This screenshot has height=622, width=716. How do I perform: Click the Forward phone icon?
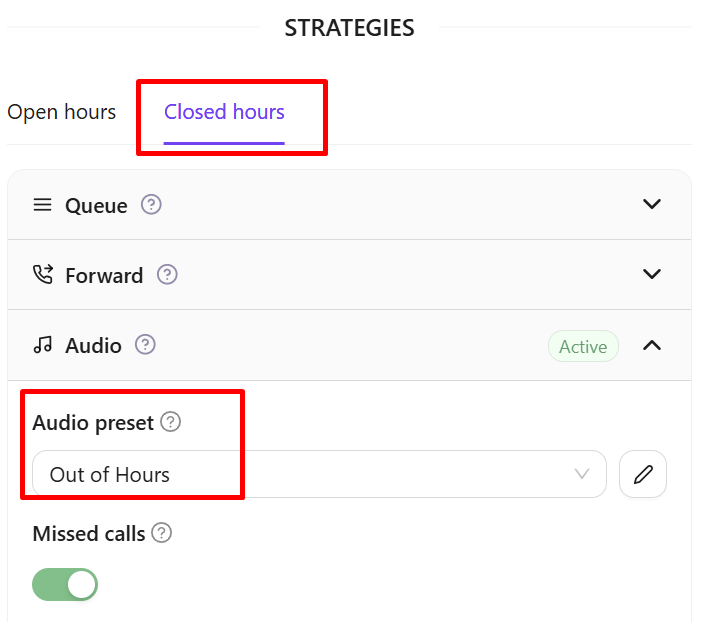click(x=42, y=275)
